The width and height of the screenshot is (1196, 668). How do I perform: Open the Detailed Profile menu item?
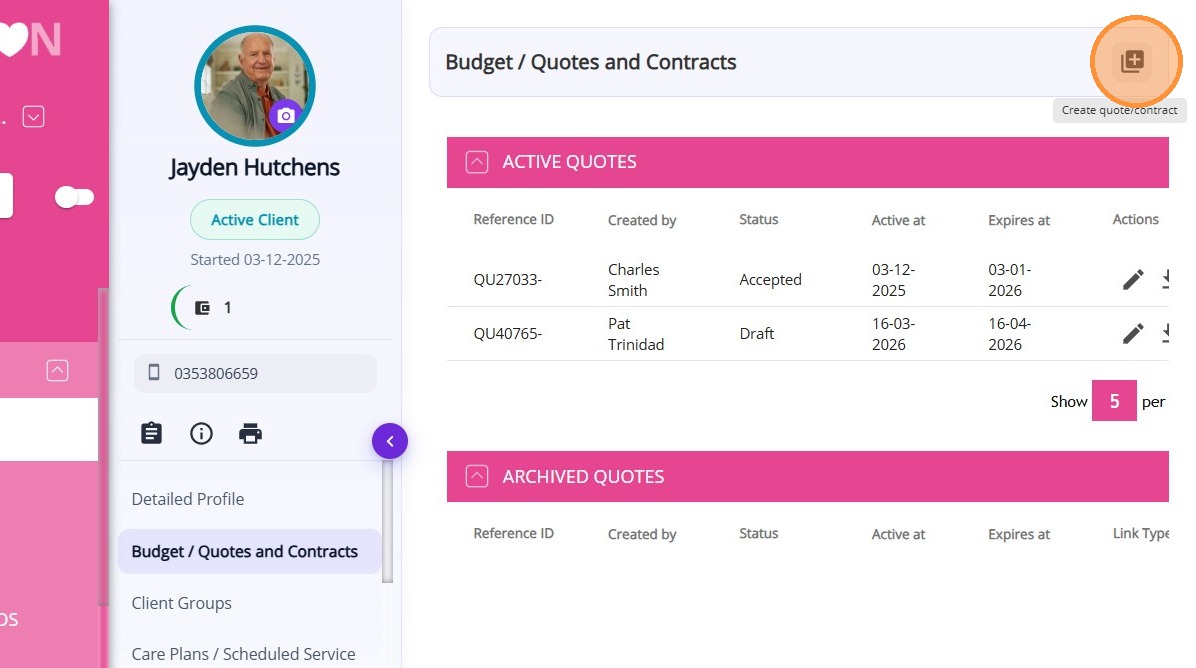[x=188, y=499]
